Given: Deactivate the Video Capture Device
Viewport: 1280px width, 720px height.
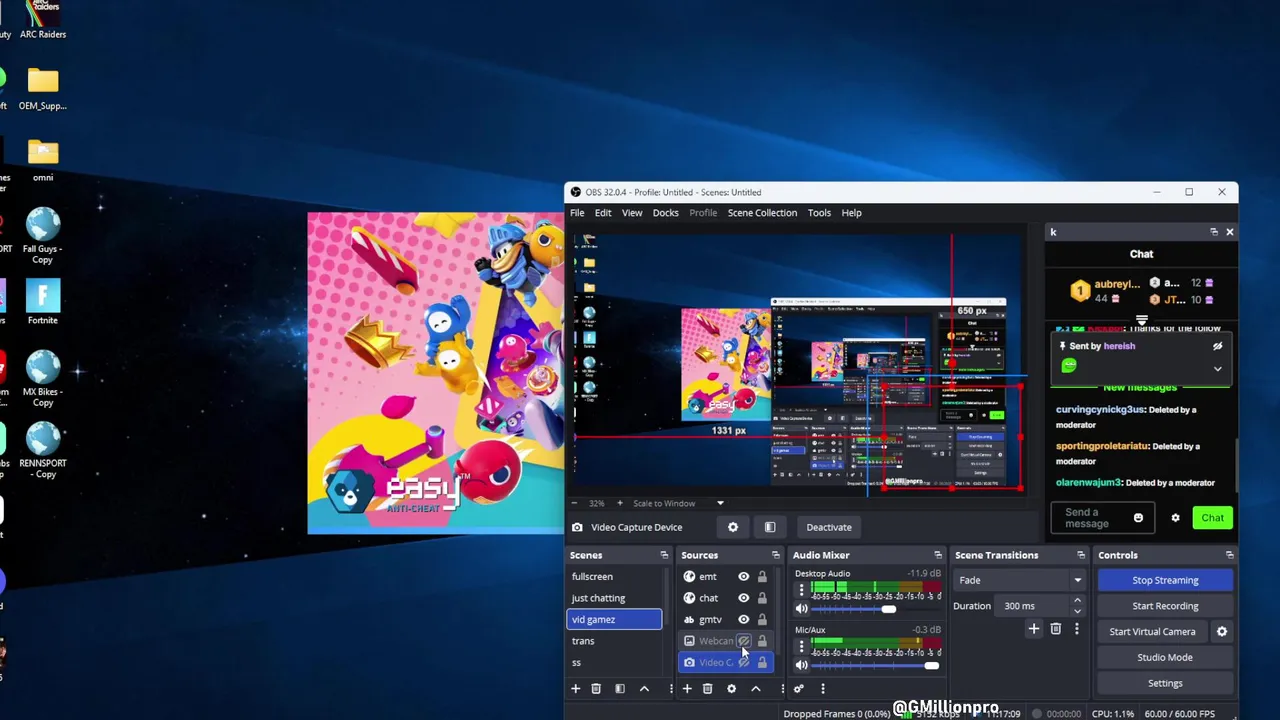Looking at the screenshot, I should pyautogui.click(x=829, y=527).
